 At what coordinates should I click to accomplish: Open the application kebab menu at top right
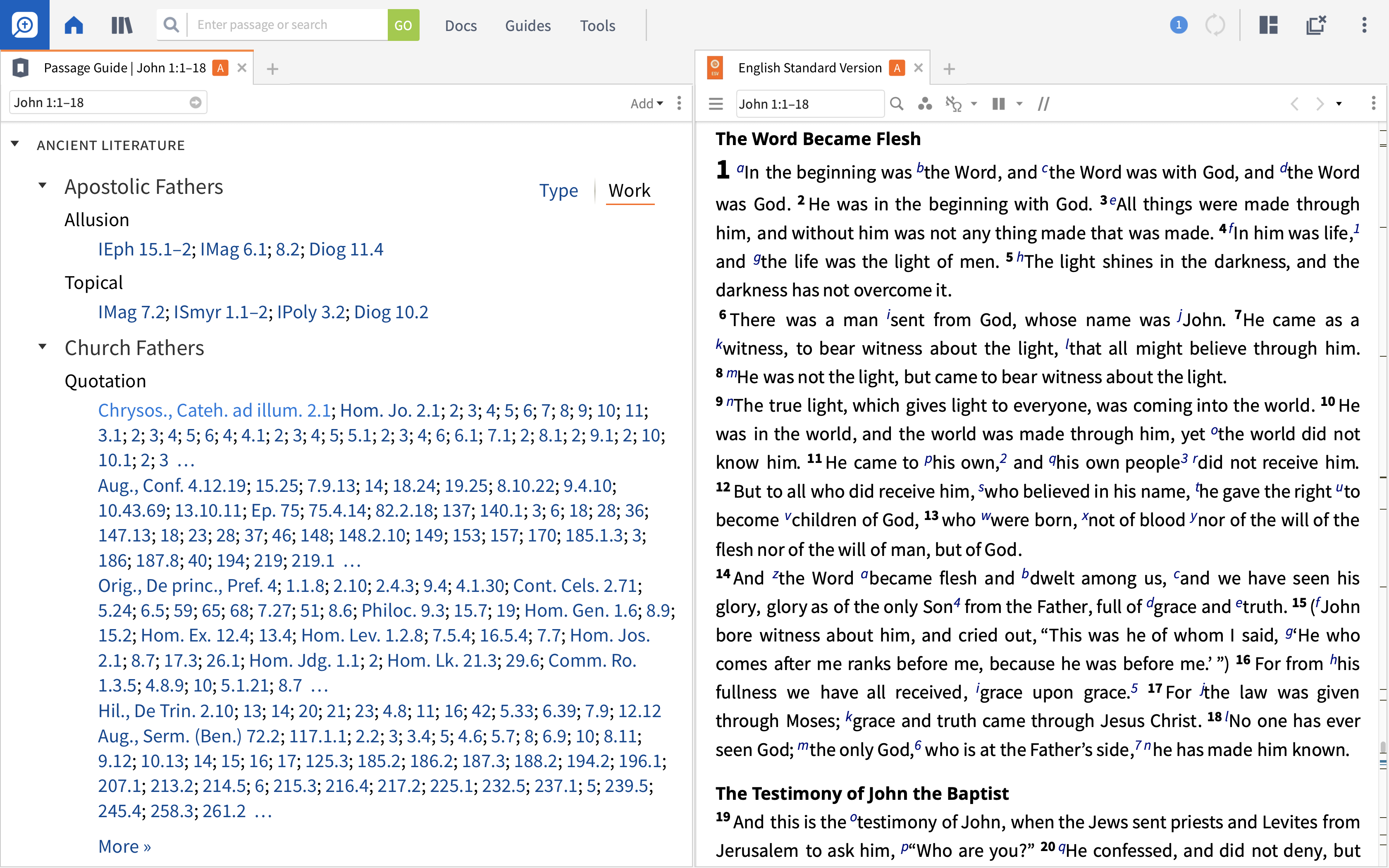1364,25
